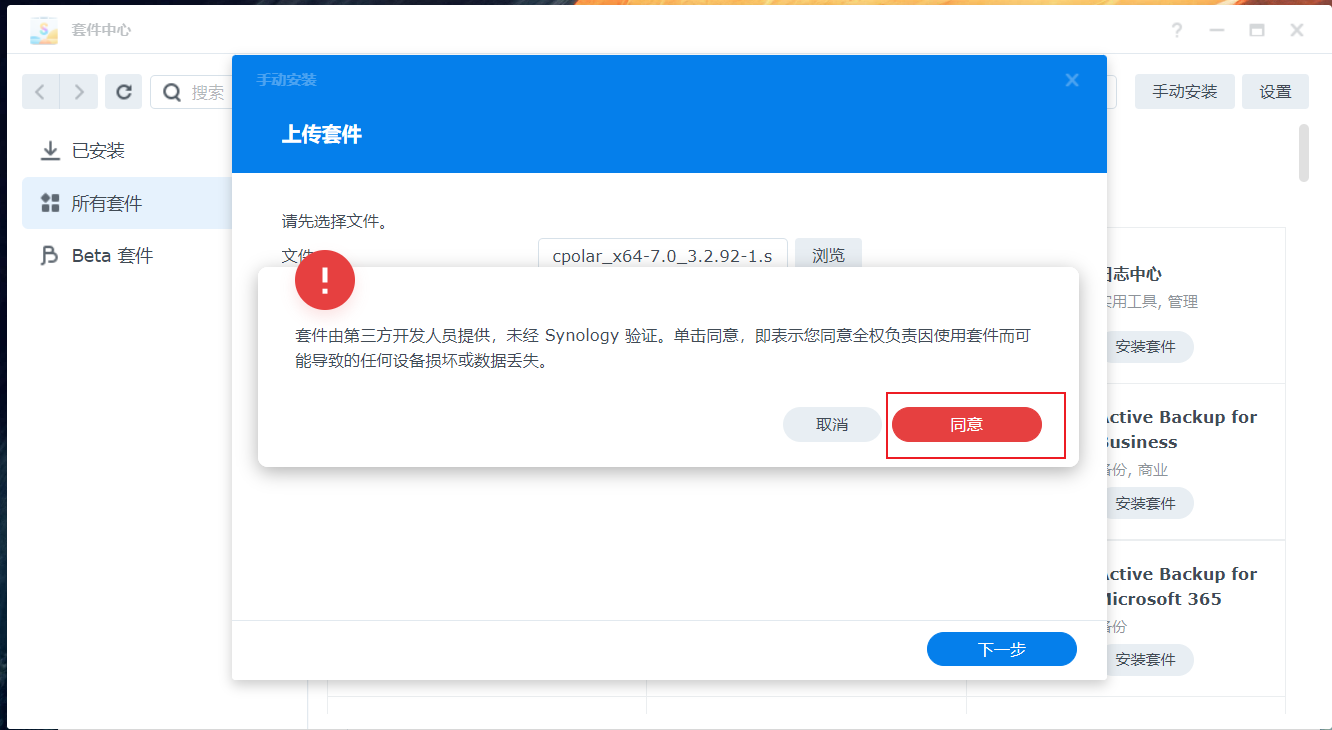
Task: Open settings via the 设置 button
Action: (1275, 91)
